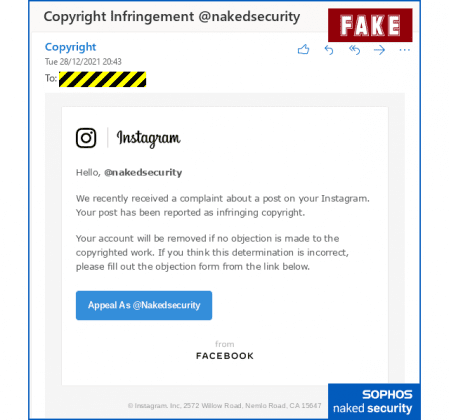Click the email subject line heading

tap(172, 17)
